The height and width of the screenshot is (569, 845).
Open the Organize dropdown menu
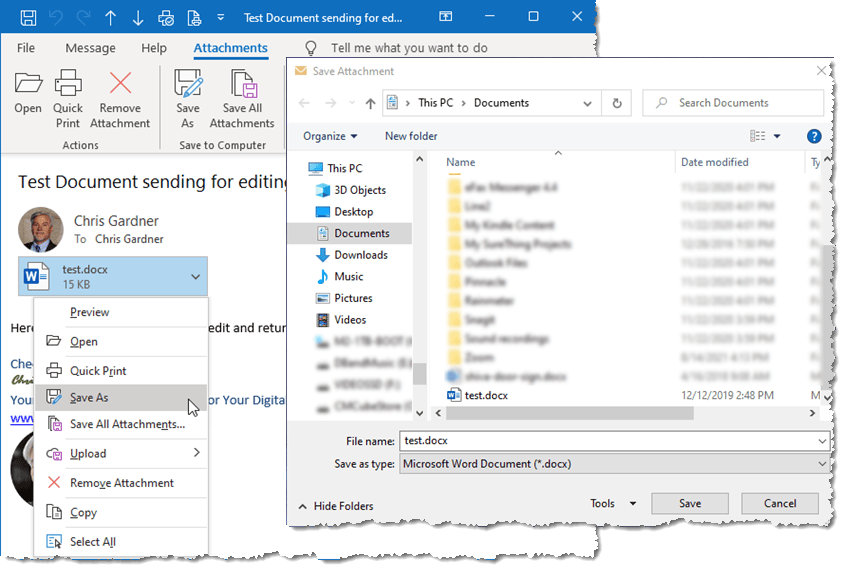coord(330,136)
